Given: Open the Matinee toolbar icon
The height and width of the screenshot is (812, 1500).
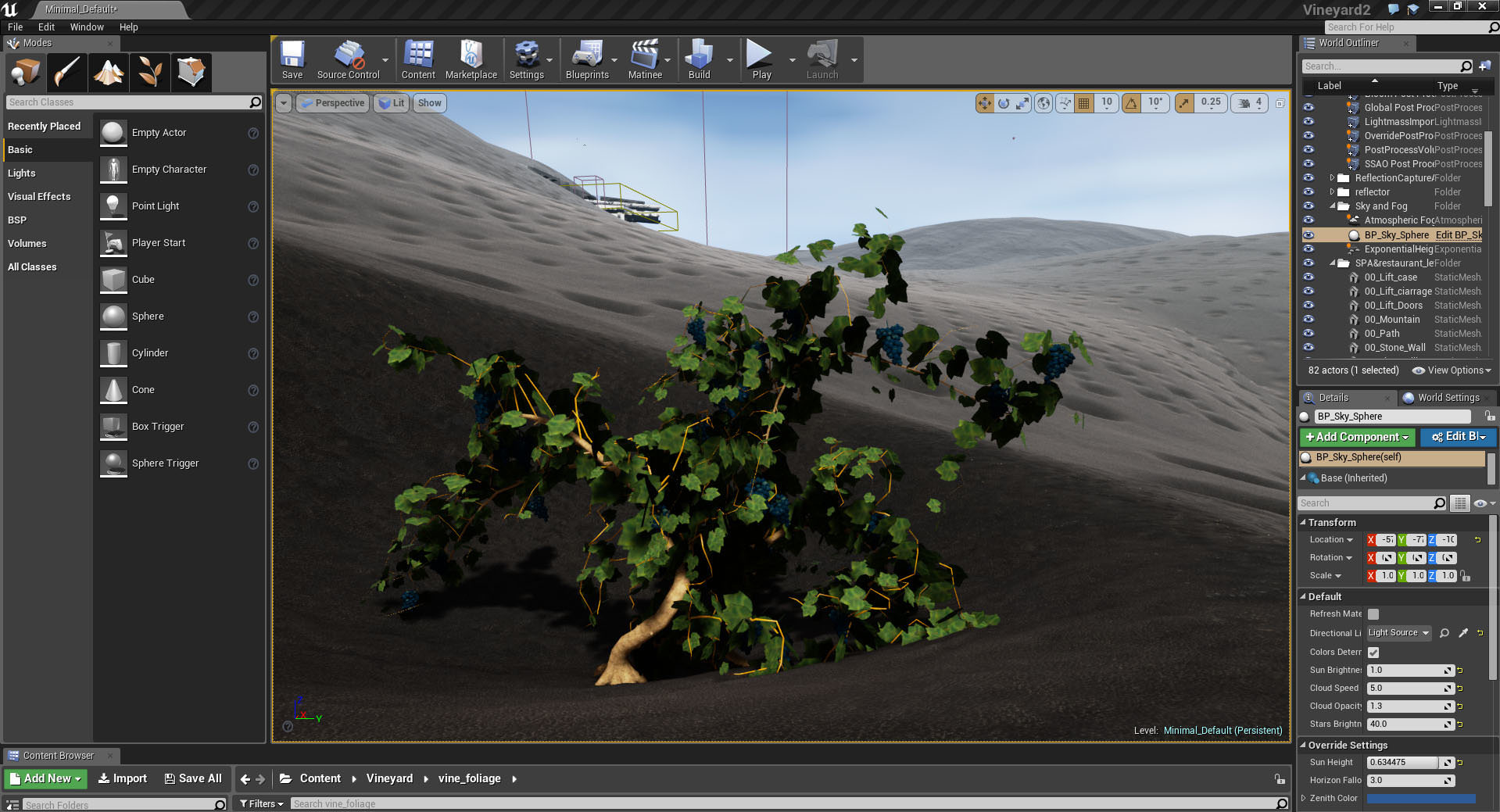Looking at the screenshot, I should pyautogui.click(x=645, y=59).
